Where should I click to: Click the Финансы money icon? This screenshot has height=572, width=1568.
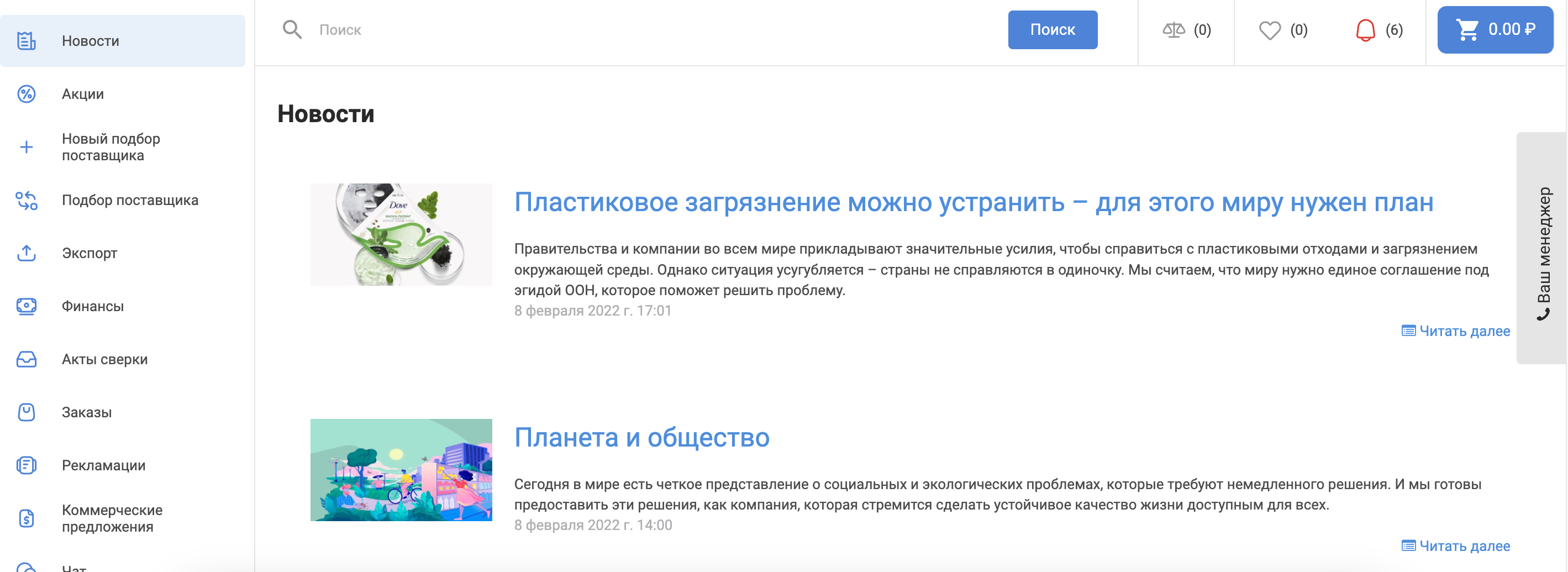click(26, 306)
